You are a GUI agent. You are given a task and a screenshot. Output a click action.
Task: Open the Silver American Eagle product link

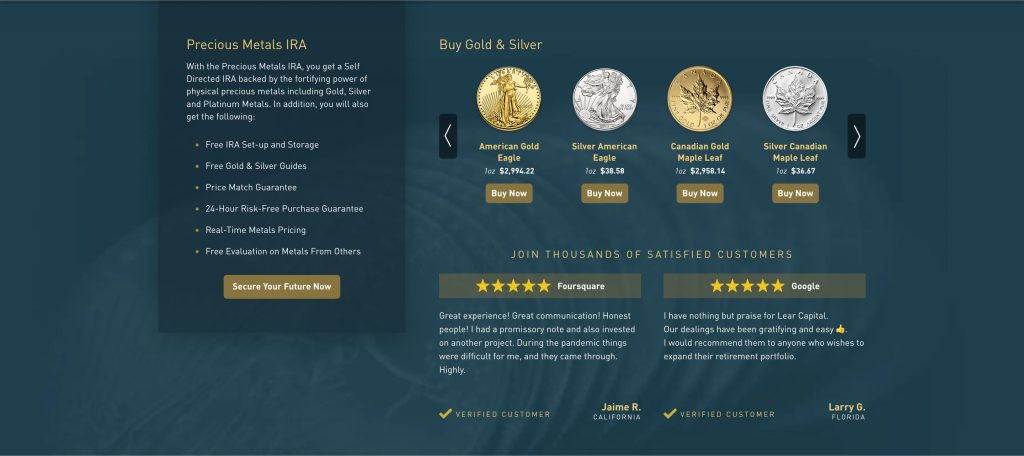(604, 152)
